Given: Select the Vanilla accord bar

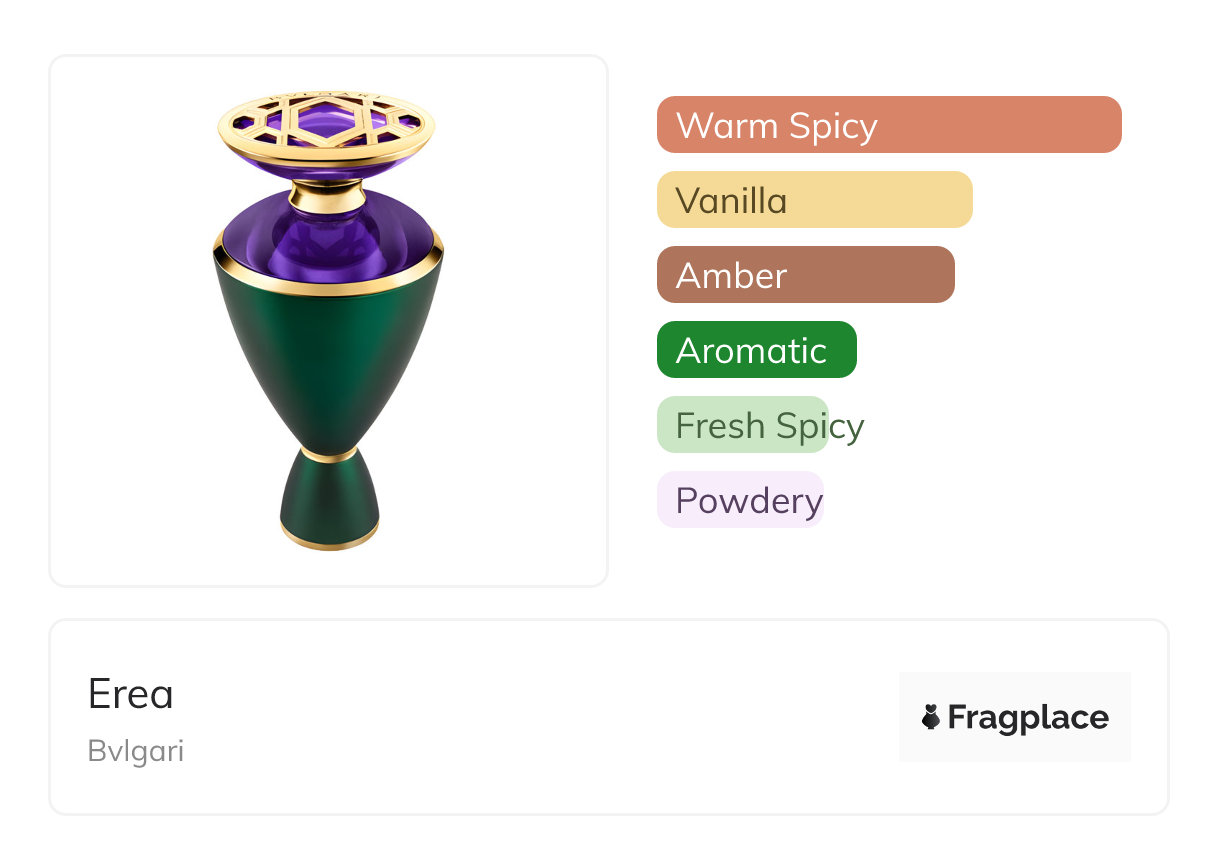Looking at the screenshot, I should (x=814, y=200).
